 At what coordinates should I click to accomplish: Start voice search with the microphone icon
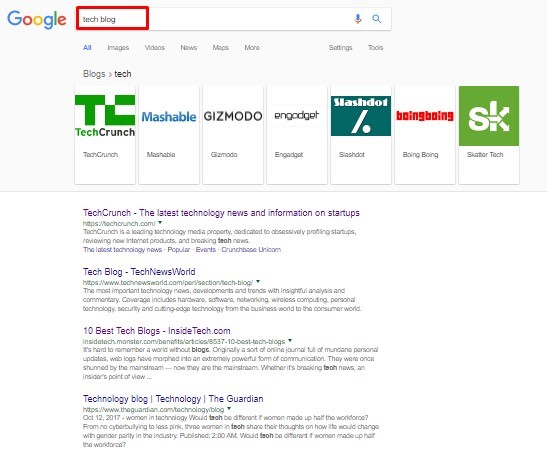click(358, 19)
